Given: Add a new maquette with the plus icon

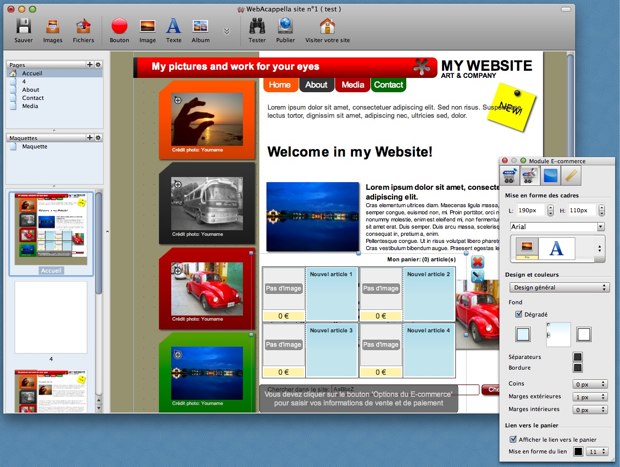Looking at the screenshot, I should 89,138.
